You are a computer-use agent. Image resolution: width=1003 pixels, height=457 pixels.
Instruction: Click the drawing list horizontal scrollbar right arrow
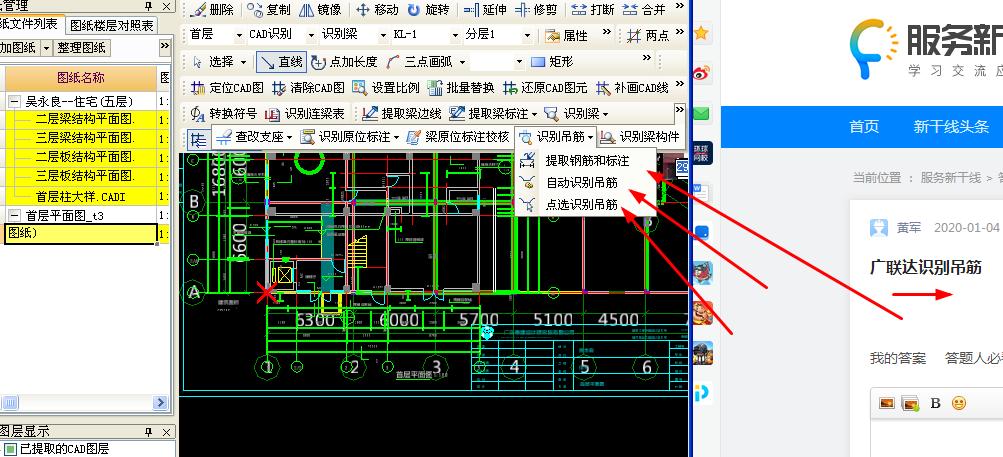pyautogui.click(x=161, y=403)
